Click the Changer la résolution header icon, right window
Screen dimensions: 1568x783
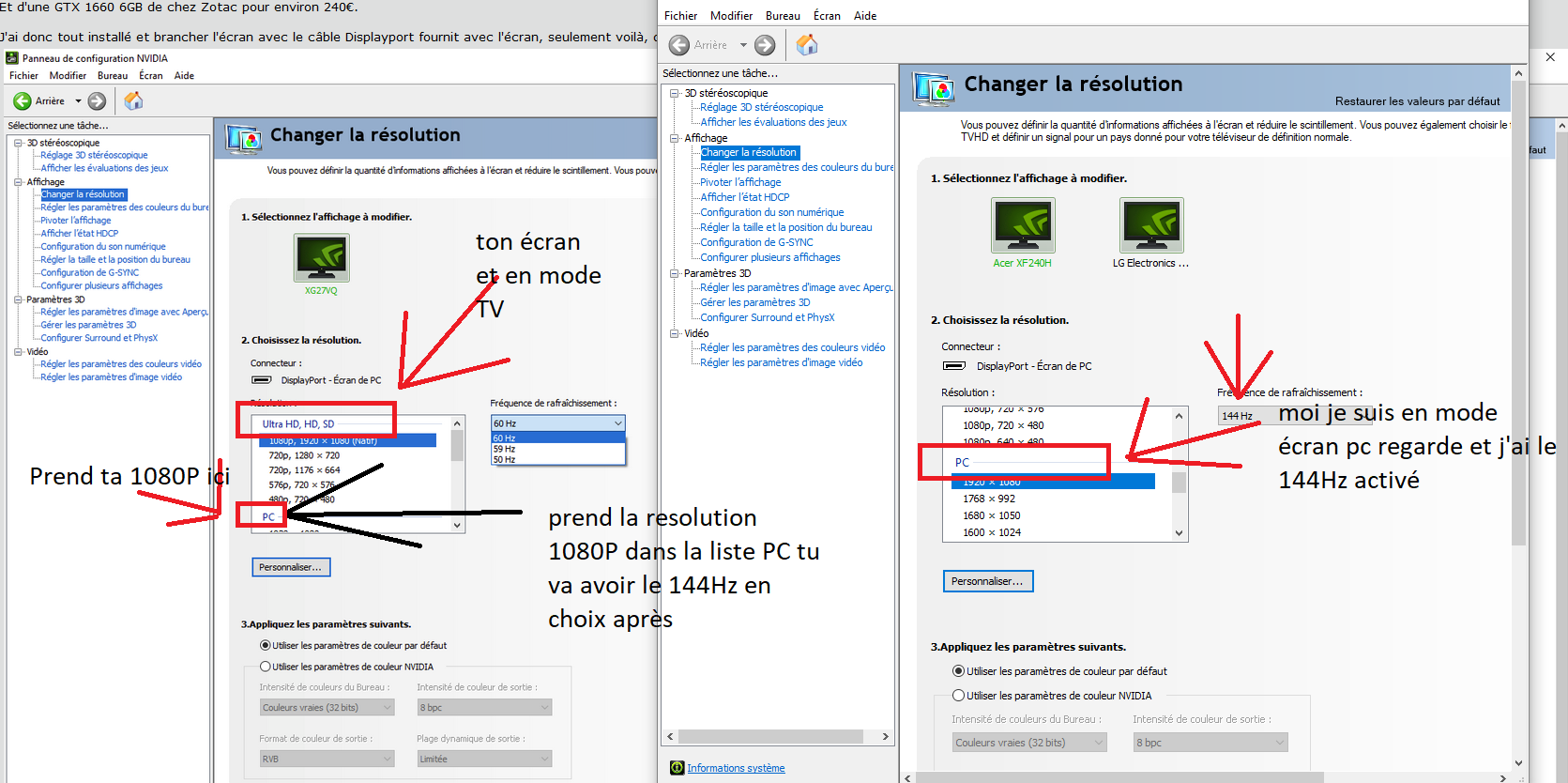click(x=934, y=88)
